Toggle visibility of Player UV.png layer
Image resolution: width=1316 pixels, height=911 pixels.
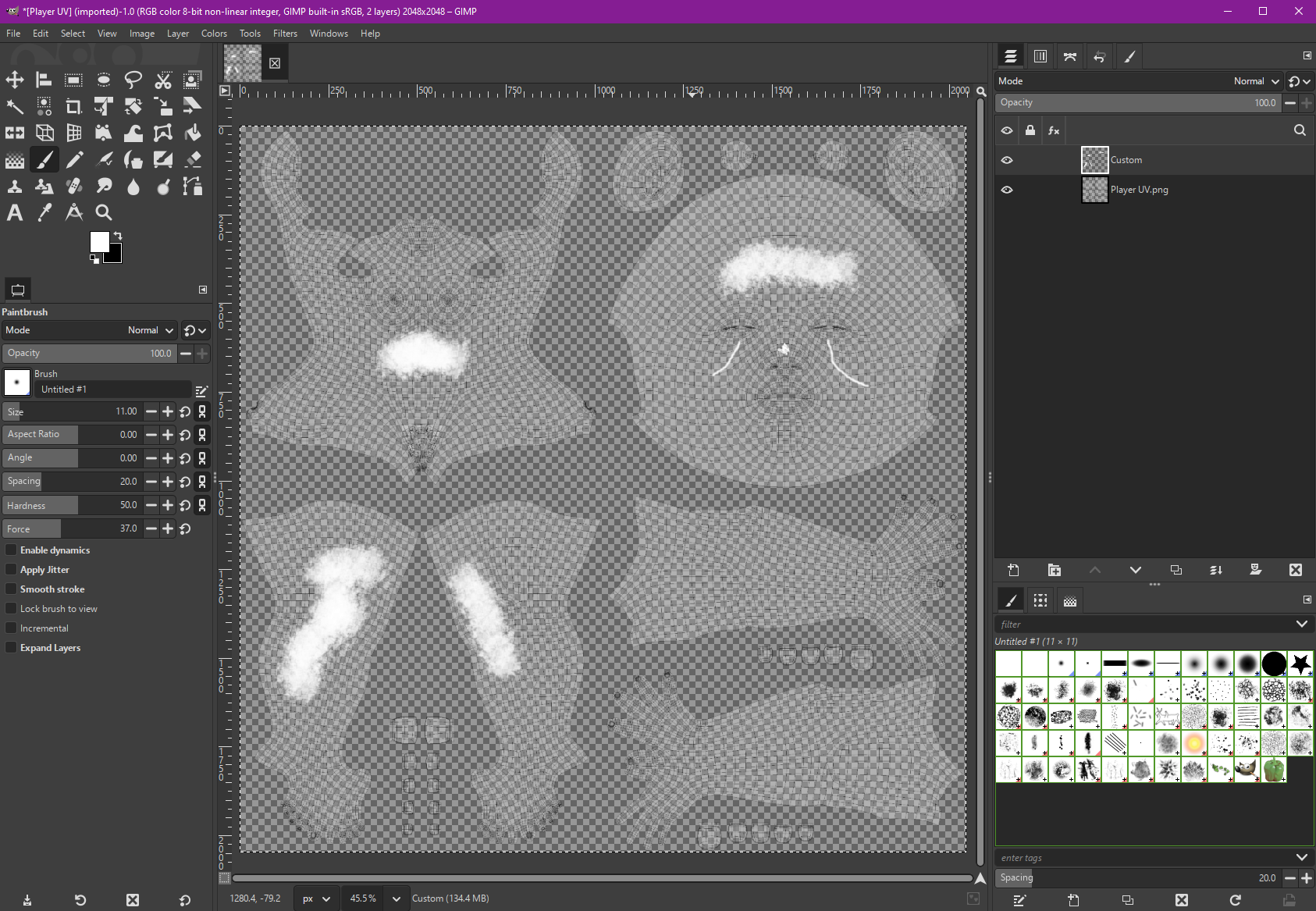1007,190
